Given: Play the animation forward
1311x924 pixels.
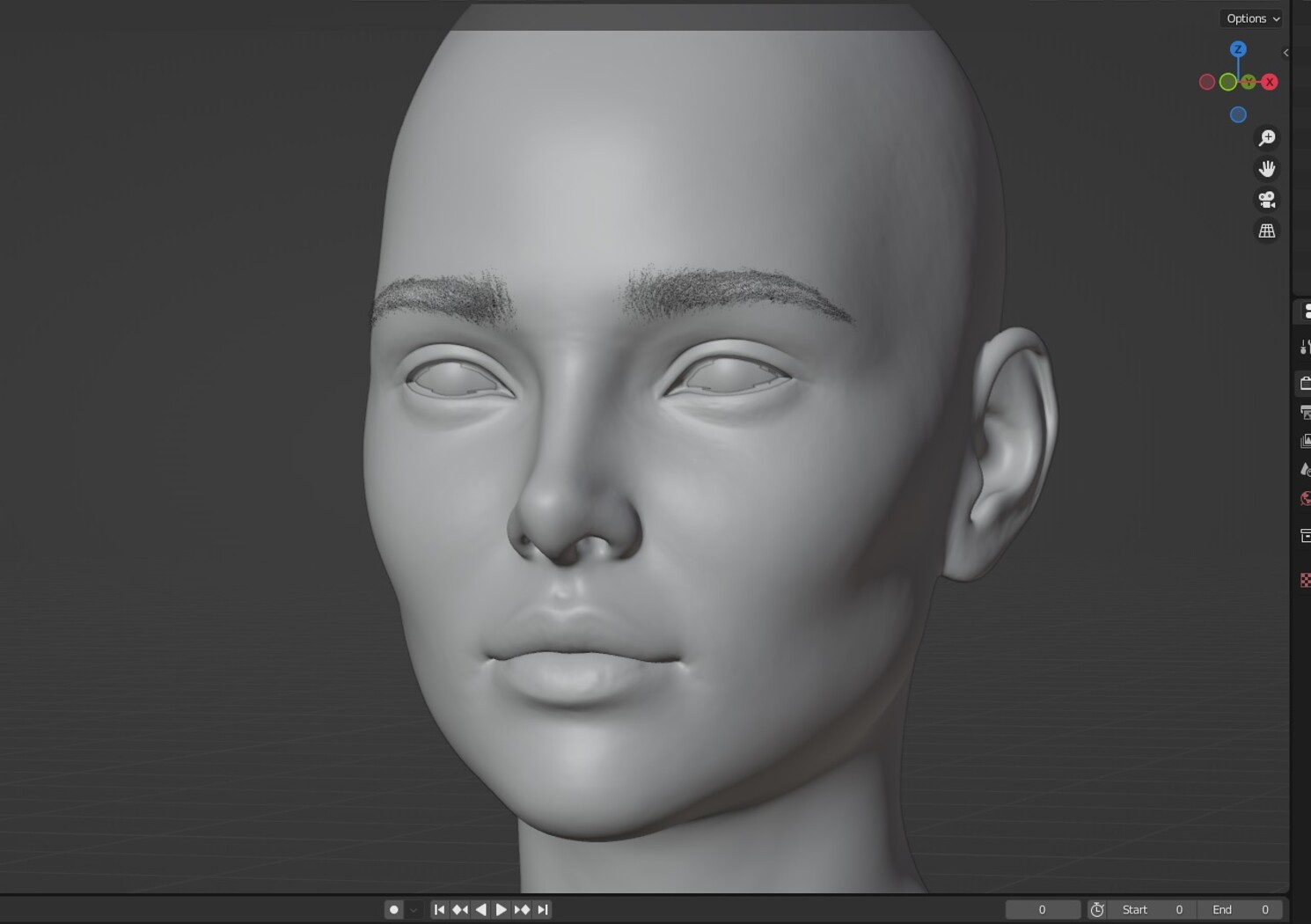Looking at the screenshot, I should 502,910.
